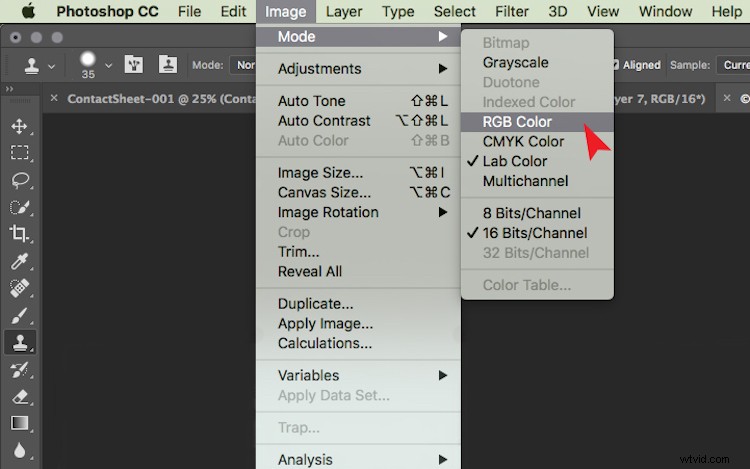750x469 pixels.
Task: Select the Brush tool
Action: pos(19,316)
